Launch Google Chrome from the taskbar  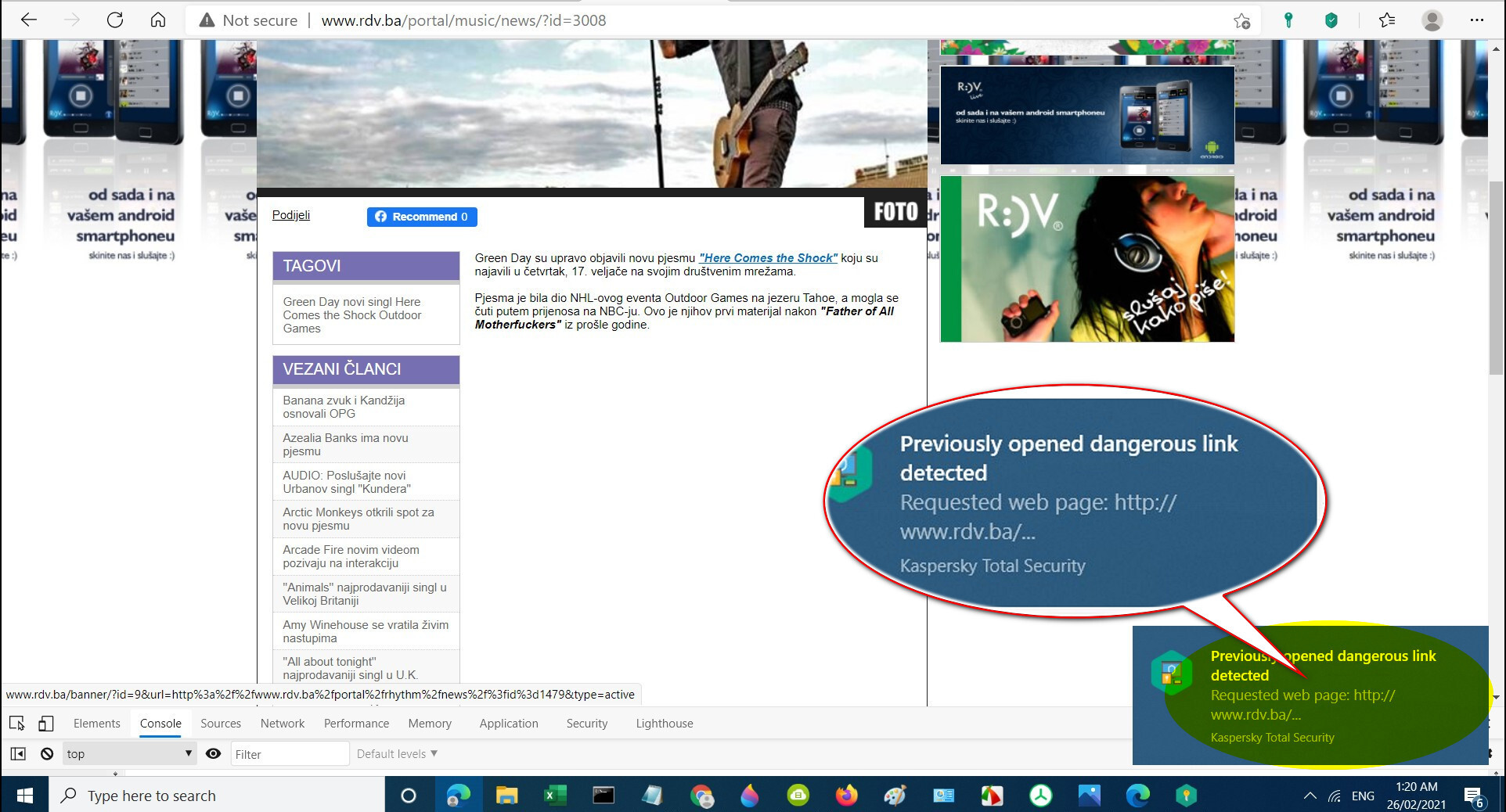click(x=701, y=796)
